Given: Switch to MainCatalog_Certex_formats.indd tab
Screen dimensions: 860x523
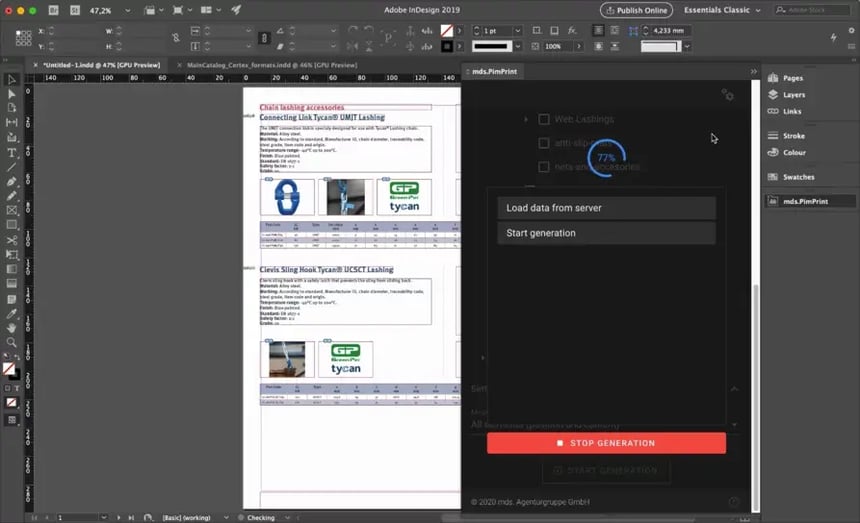Looking at the screenshot, I should (272, 65).
